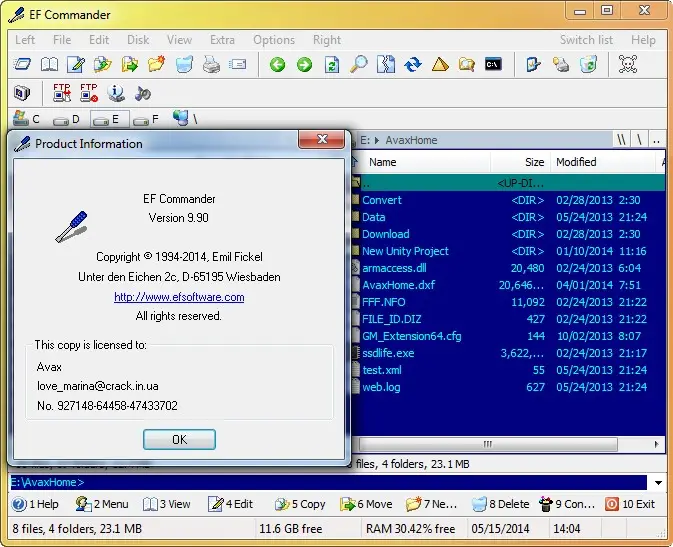Click the Split file toolbar icon
Screen dimensions: 673x547
pyautogui.click(x=385, y=65)
